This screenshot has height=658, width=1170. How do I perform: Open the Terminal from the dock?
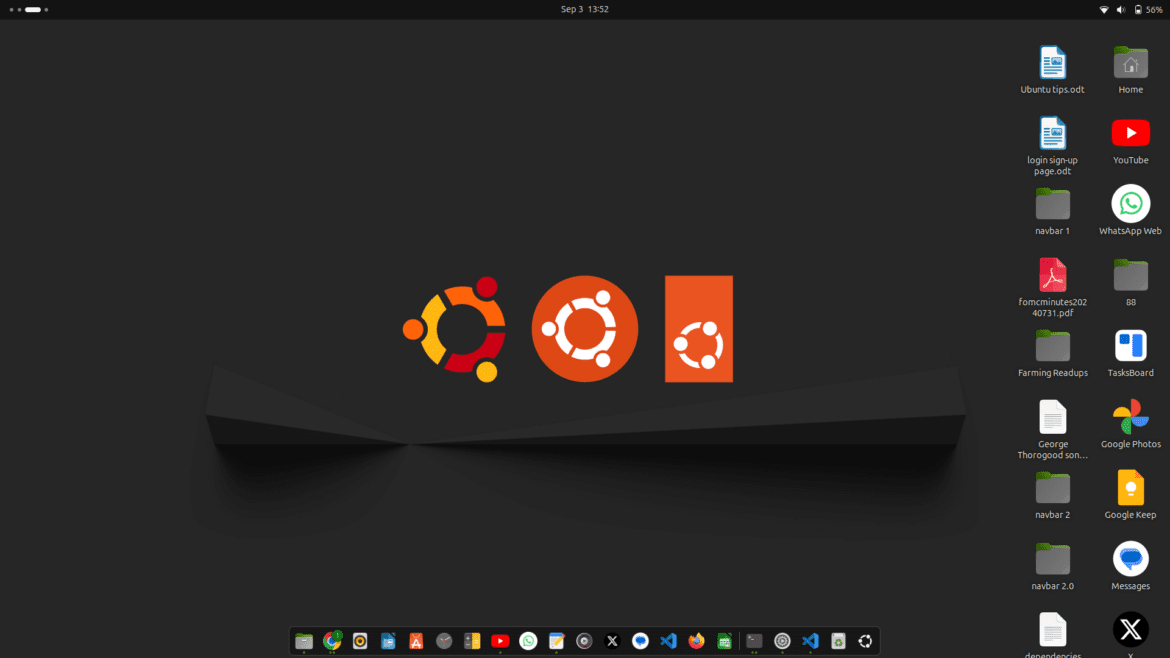coord(754,641)
